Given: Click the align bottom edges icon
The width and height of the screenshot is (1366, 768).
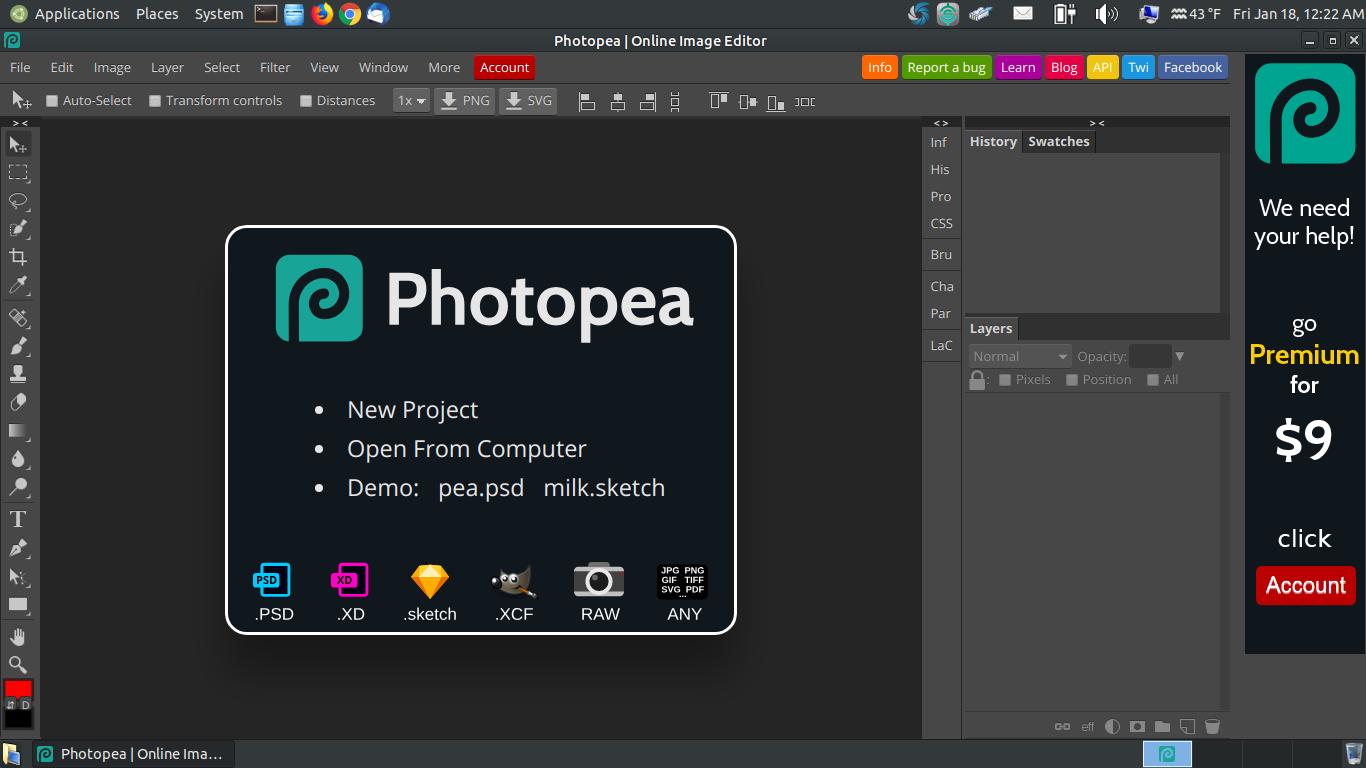Looking at the screenshot, I should coord(776,101).
